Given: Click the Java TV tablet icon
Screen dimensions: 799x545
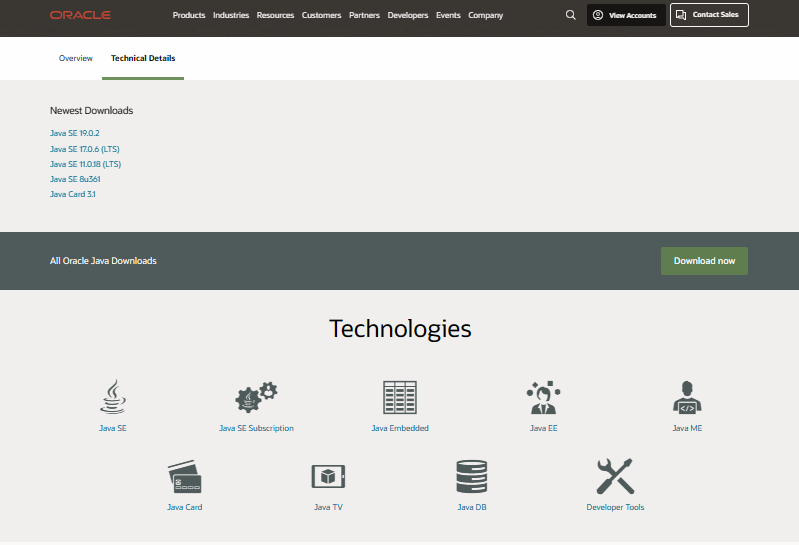Looking at the screenshot, I should (x=328, y=477).
